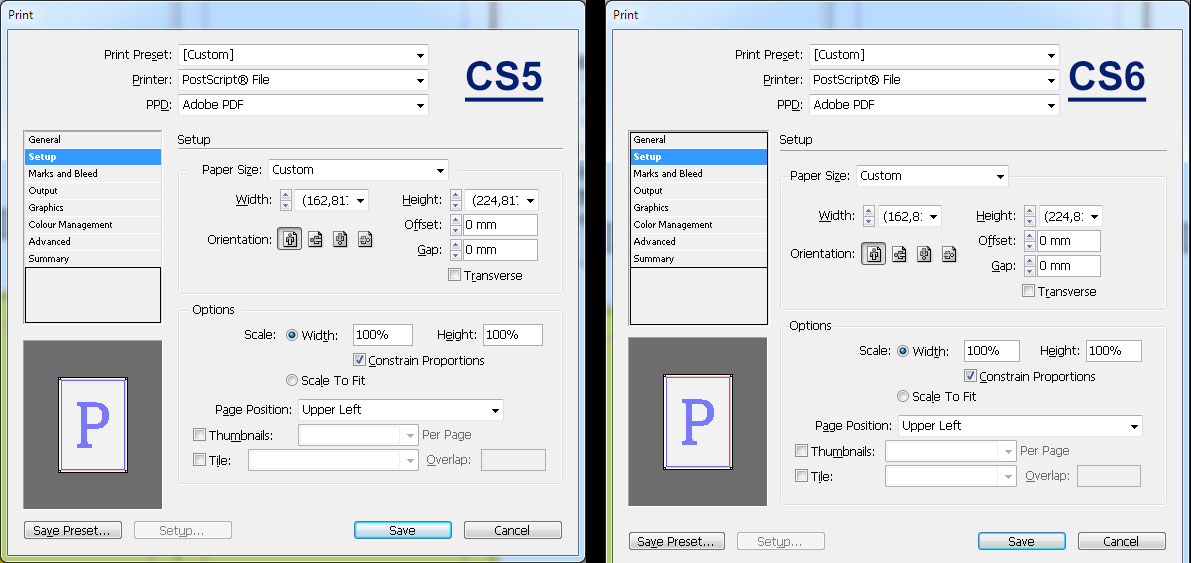This screenshot has height=563, width=1191.
Task: Open Print Preset dropdown in CS5 dialog
Action: 303,55
